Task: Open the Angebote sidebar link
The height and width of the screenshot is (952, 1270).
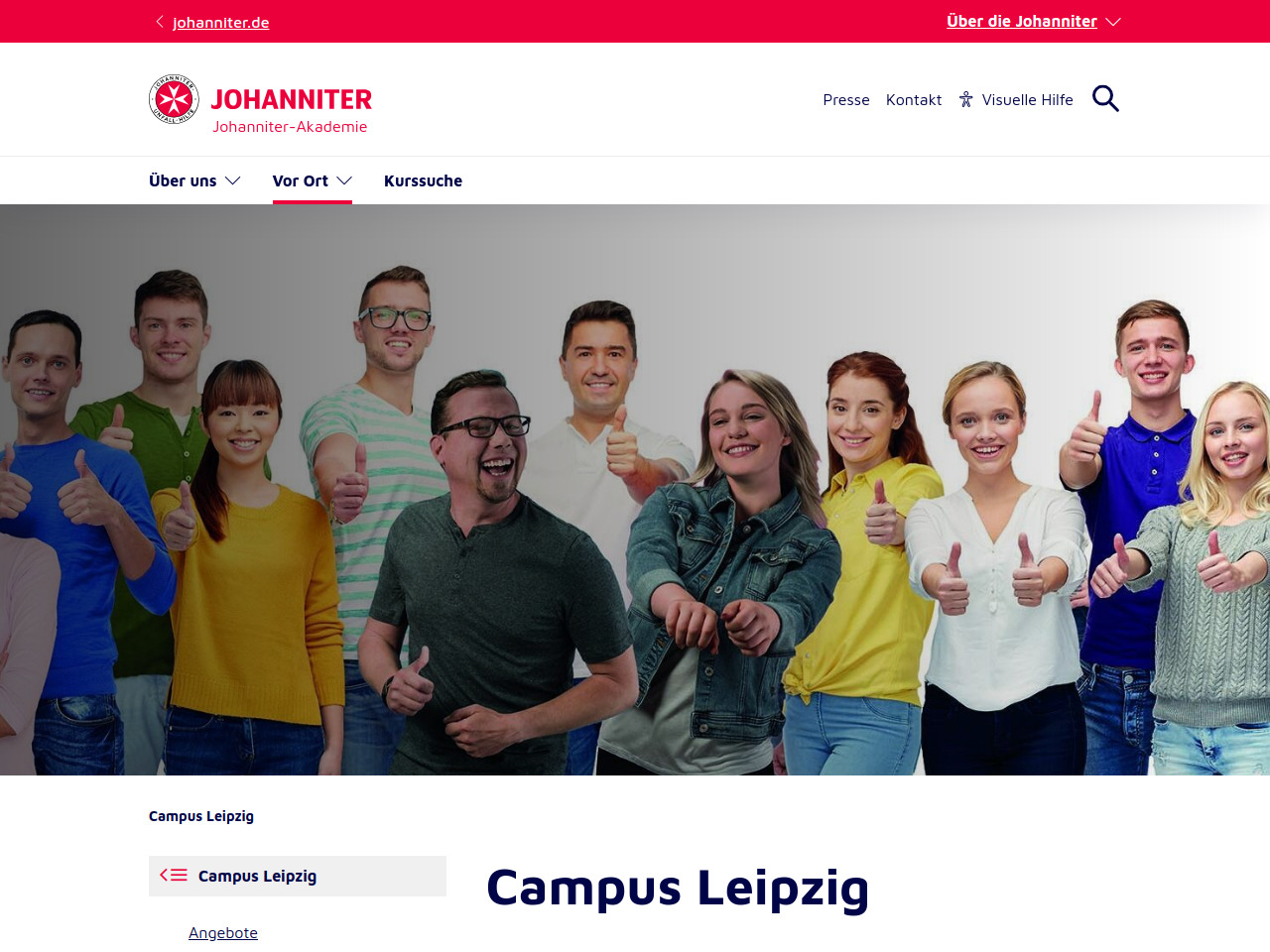Action: pos(223,932)
